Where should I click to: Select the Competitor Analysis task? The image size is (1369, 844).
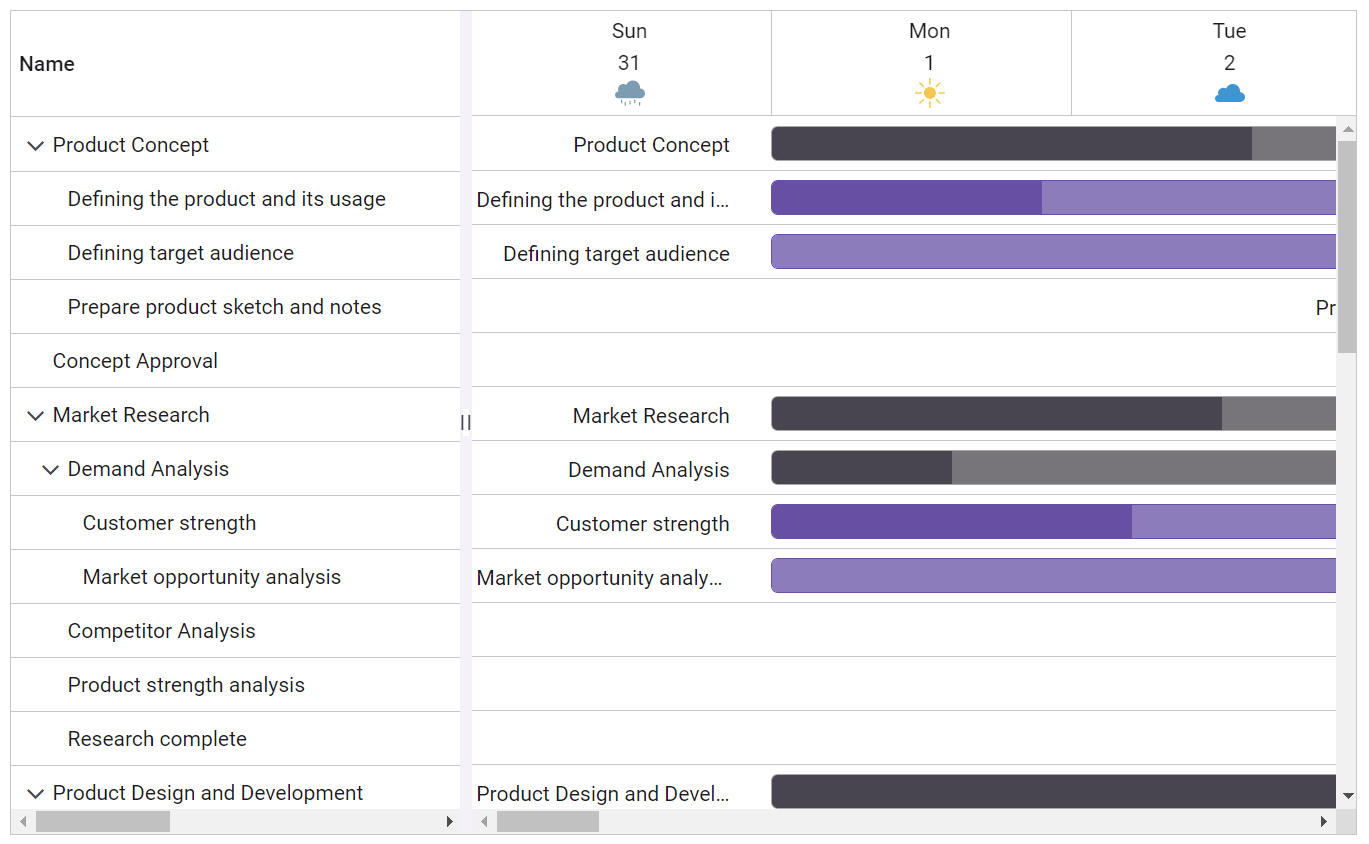(161, 631)
